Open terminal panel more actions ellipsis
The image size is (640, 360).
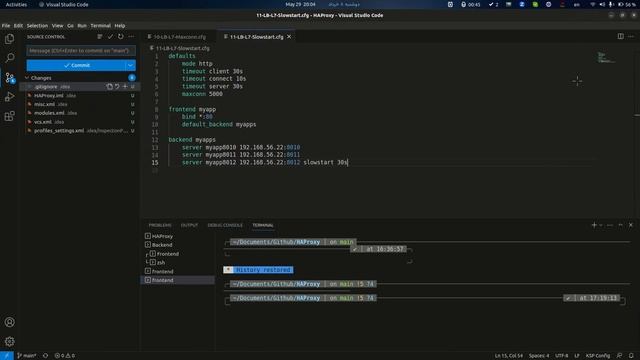610,225
